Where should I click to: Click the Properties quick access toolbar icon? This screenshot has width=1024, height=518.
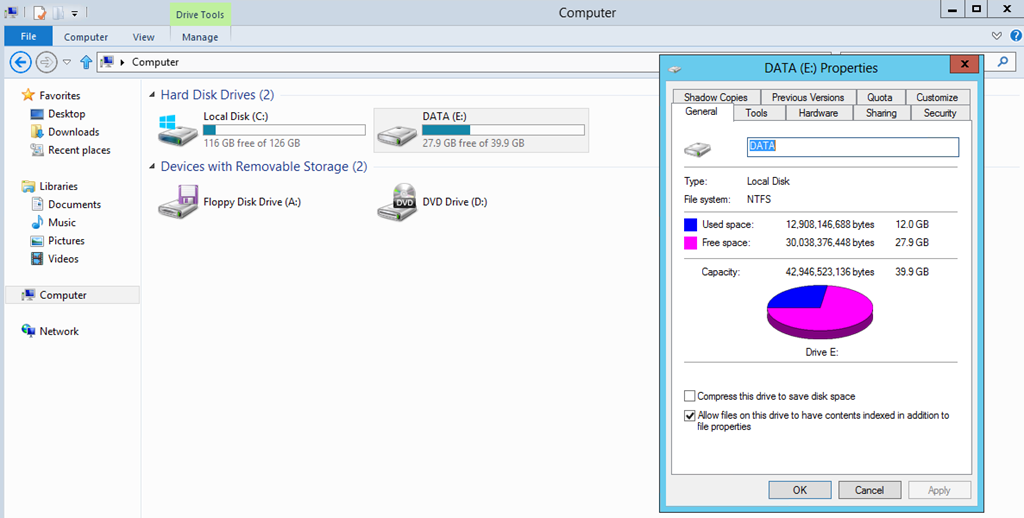click(x=40, y=13)
